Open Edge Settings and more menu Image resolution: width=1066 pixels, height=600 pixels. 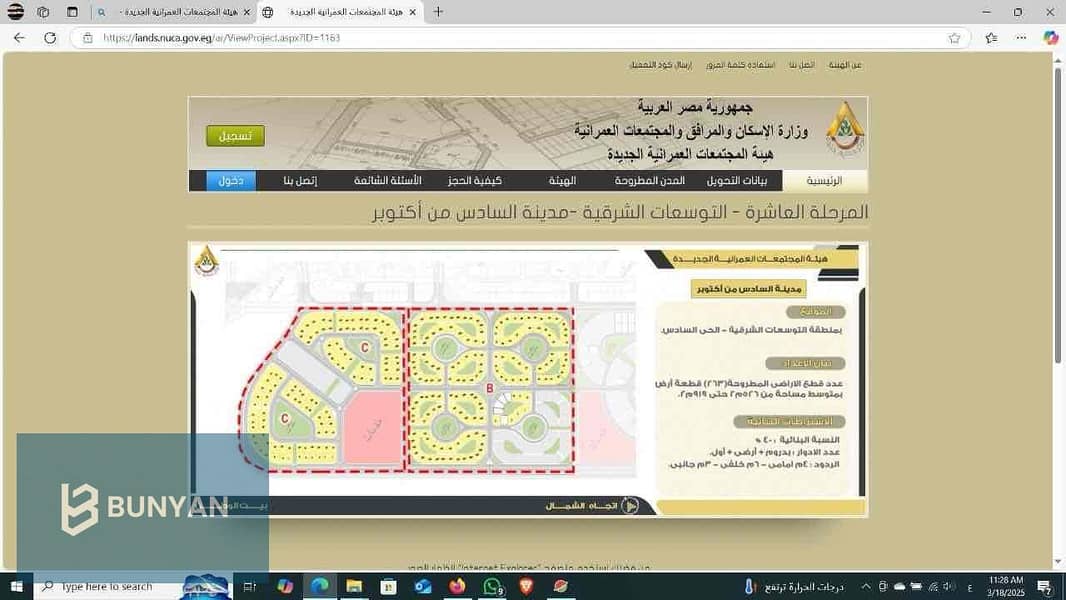pyautogui.click(x=1021, y=38)
